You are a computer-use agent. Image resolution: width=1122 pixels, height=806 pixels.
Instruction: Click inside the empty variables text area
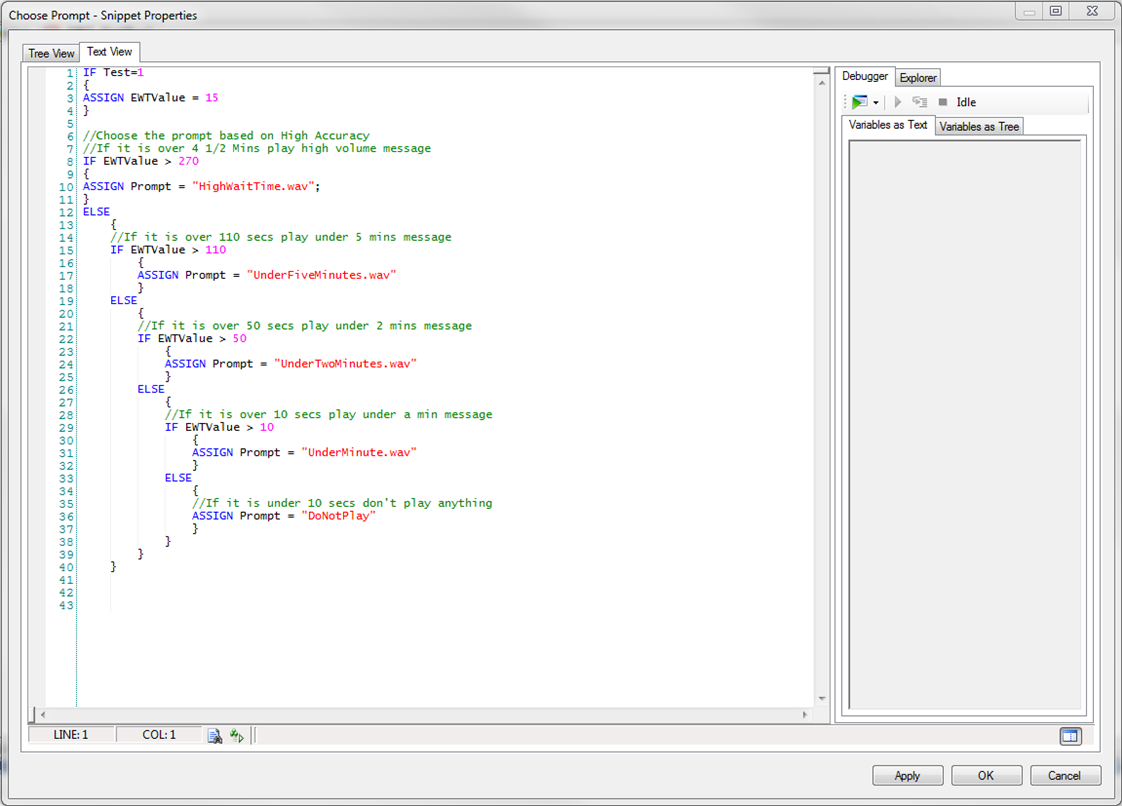pyautogui.click(x=965, y=424)
